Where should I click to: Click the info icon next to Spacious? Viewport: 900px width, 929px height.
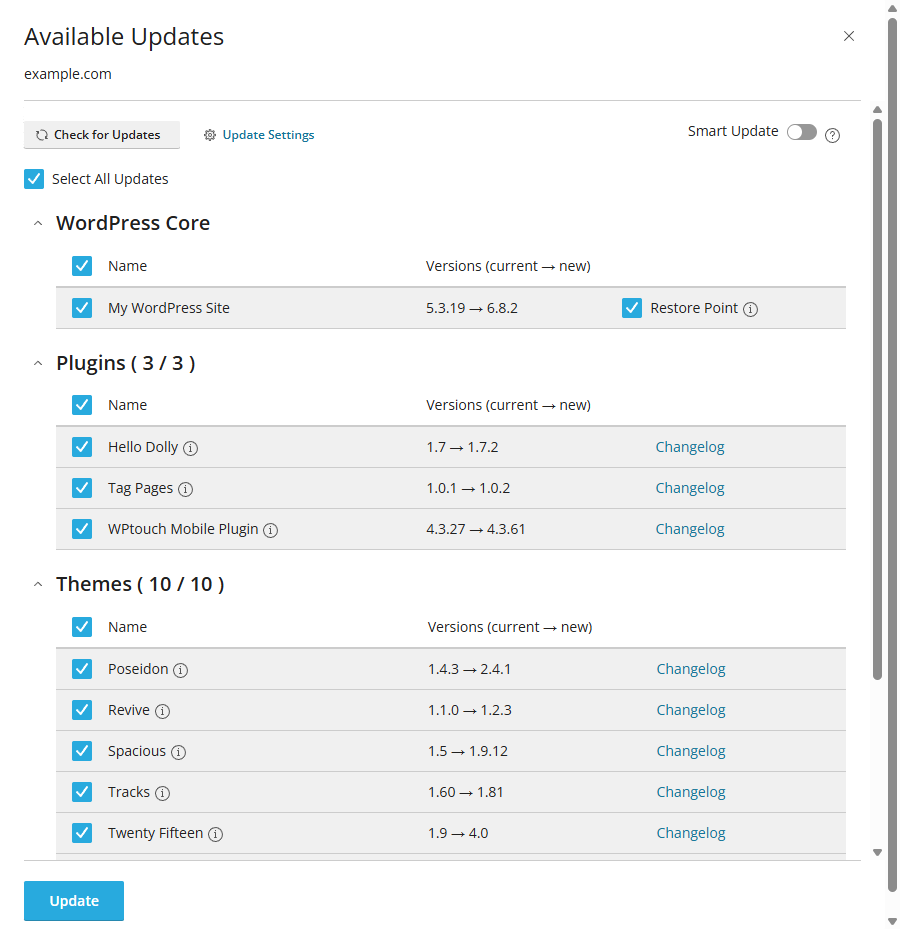[178, 752]
